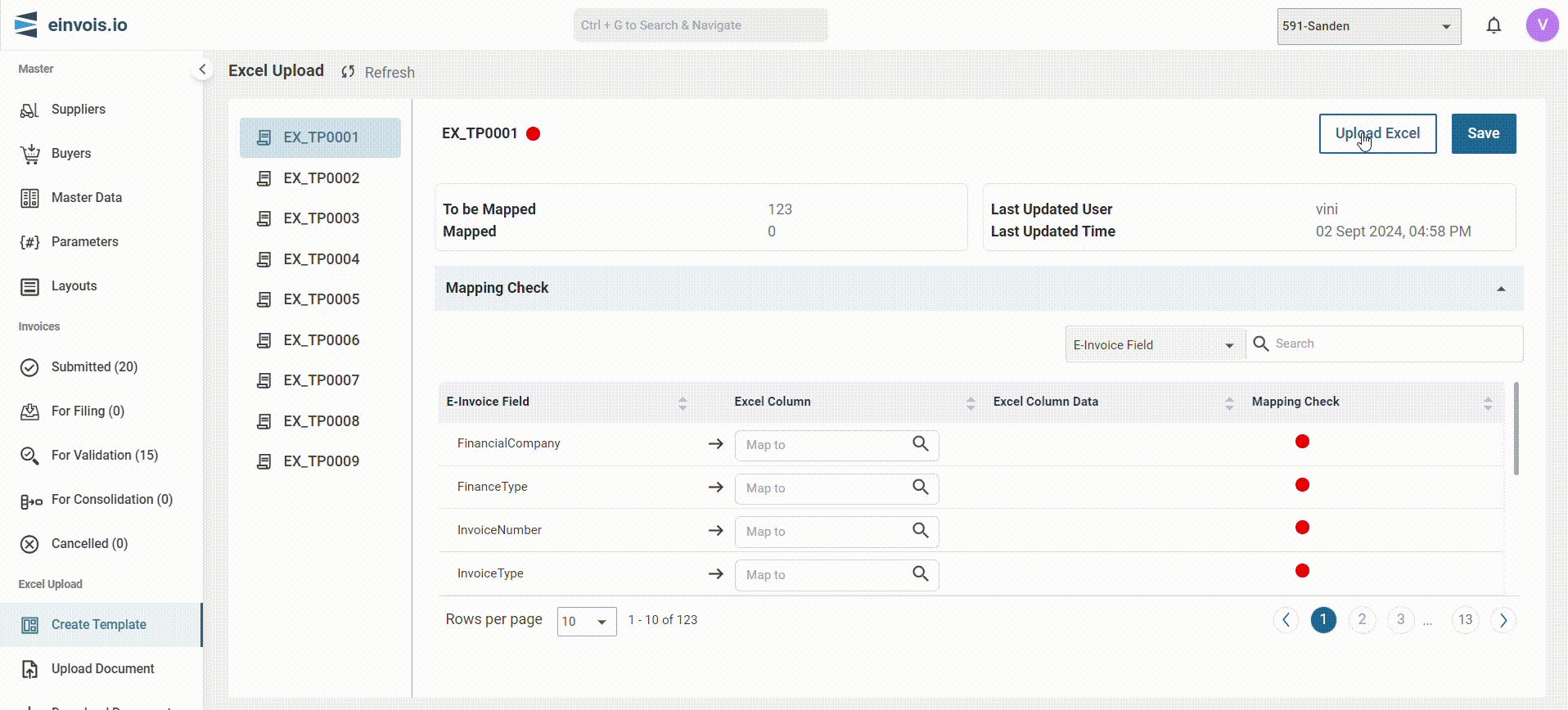Viewport: 1568px width, 710px height.
Task: Open the notifications bell
Action: click(x=1494, y=26)
